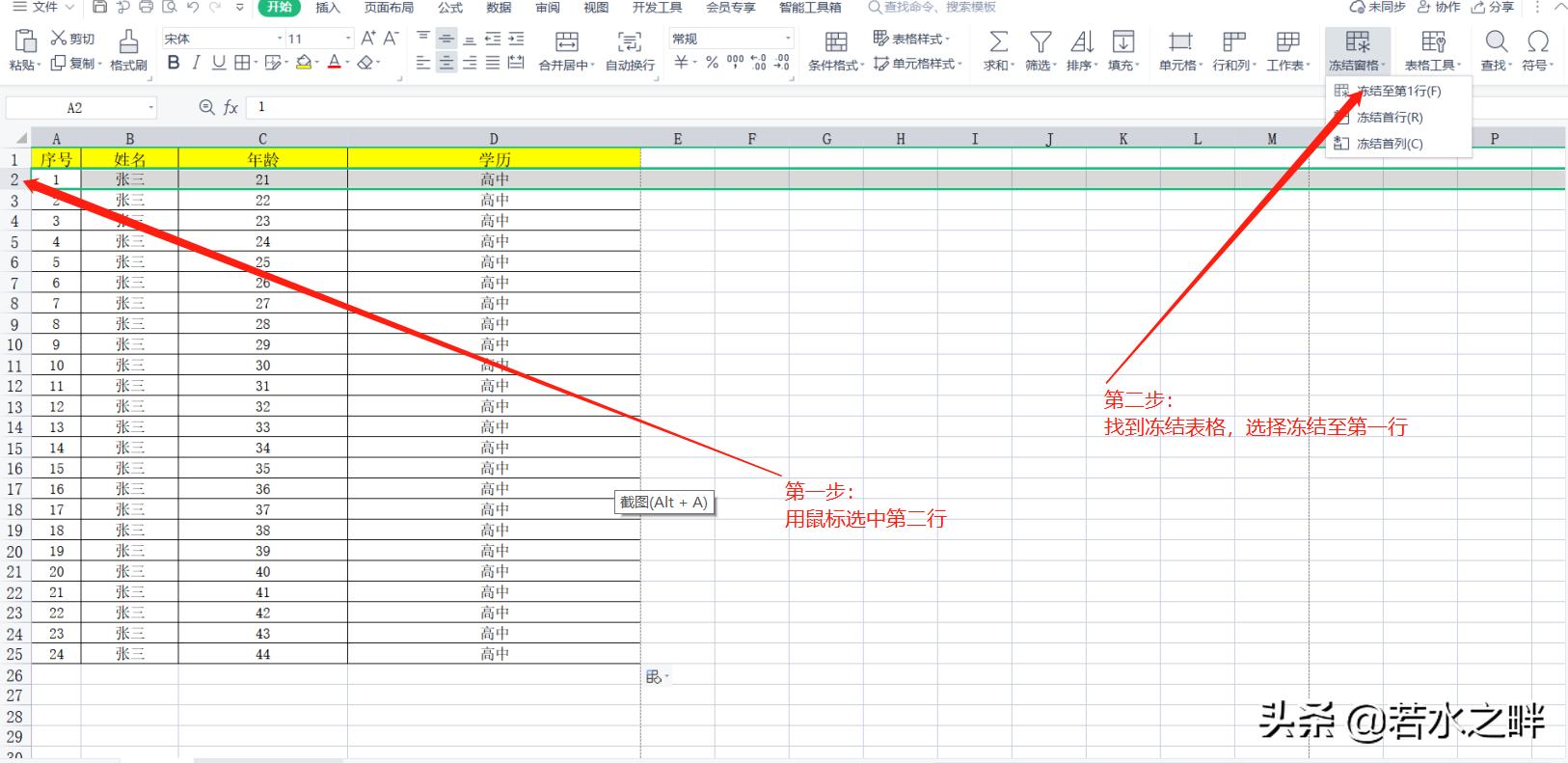Click the Print Preview icon
1568x763 pixels.
coord(170,7)
